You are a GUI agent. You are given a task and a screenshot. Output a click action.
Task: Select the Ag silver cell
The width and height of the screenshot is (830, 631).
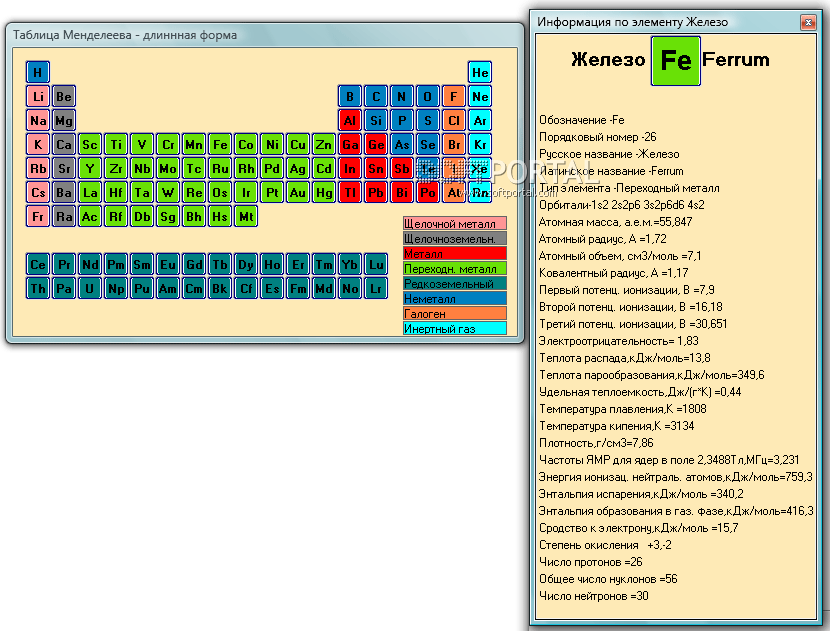(297, 168)
